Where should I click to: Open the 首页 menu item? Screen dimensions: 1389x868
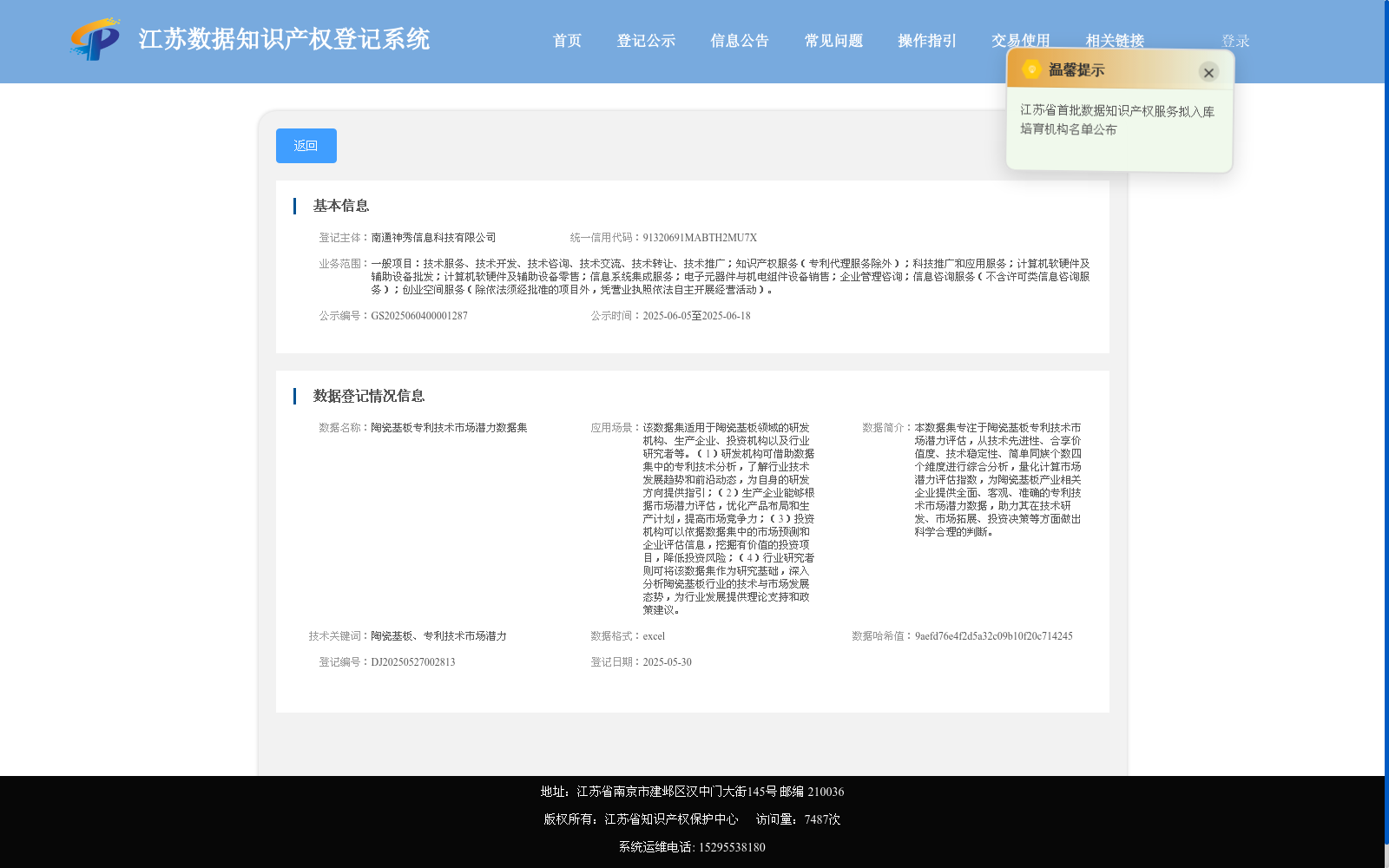(x=567, y=41)
